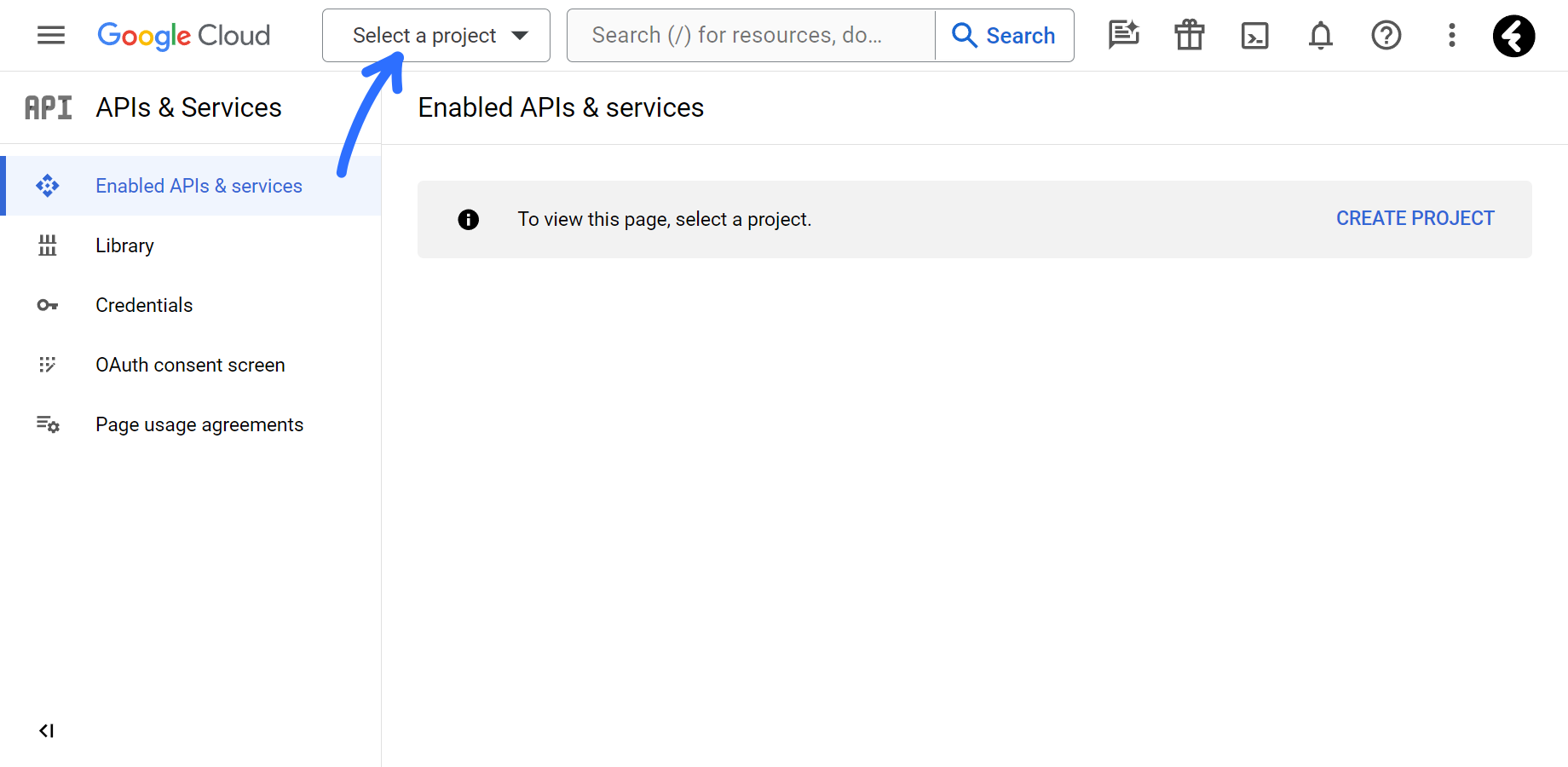Open the three-dot settings menu
Viewport: 1568px width, 767px height.
[x=1451, y=35]
